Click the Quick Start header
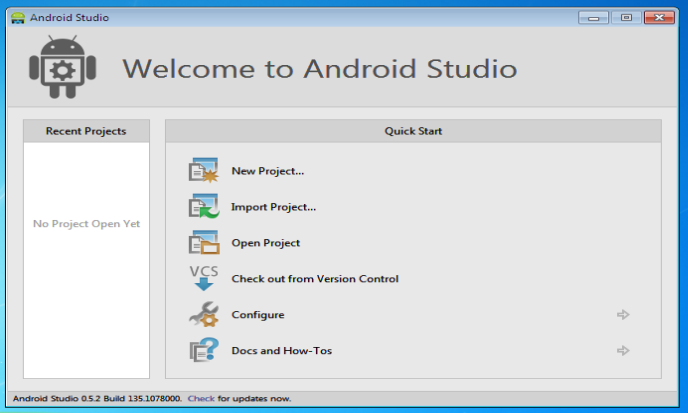The image size is (688, 413). [413, 131]
